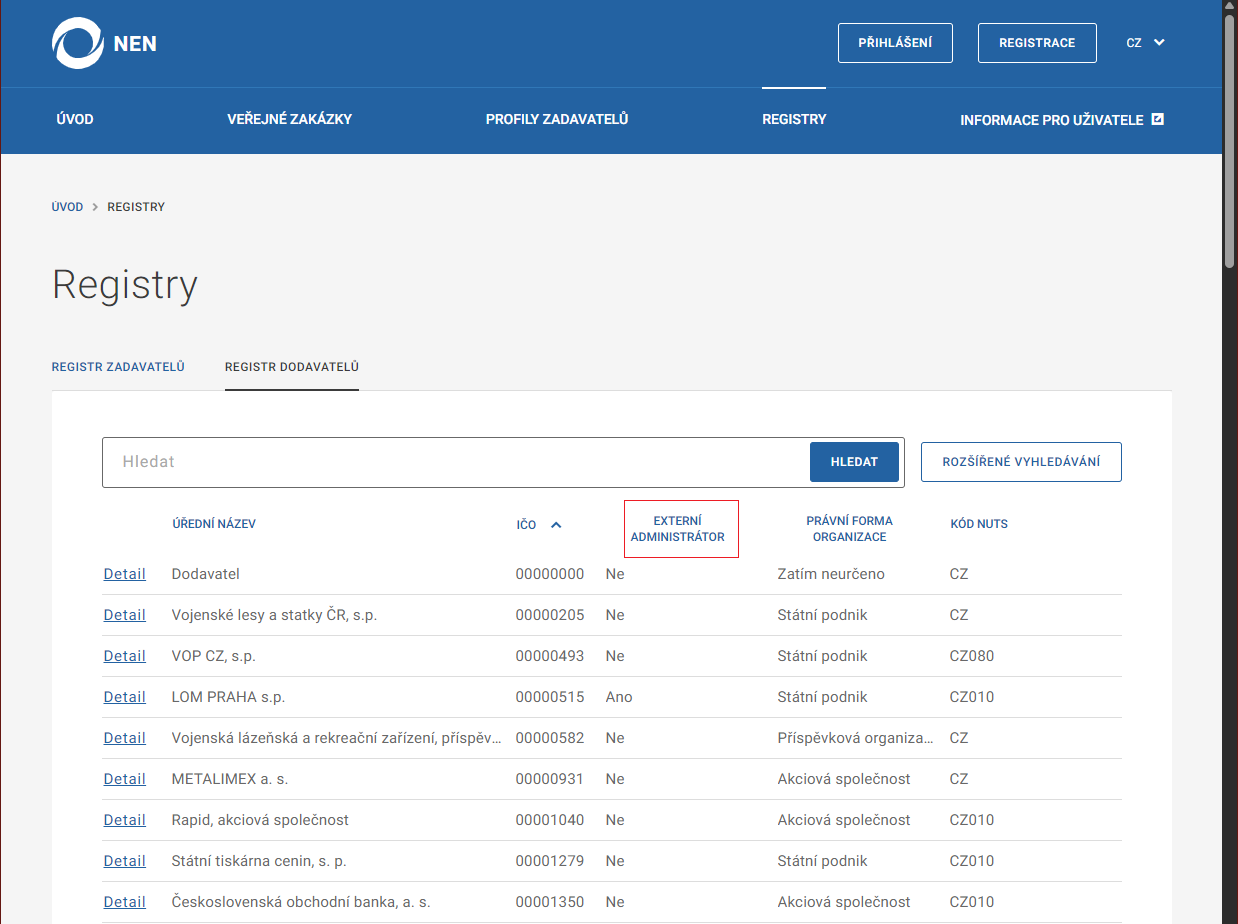Viewport: 1238px width, 924px height.
Task: Open Profily zadavatelů in navigation
Action: click(556, 119)
